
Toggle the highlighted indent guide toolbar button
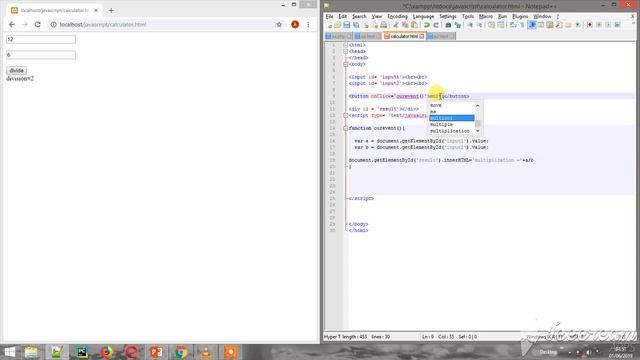pos(532,25)
